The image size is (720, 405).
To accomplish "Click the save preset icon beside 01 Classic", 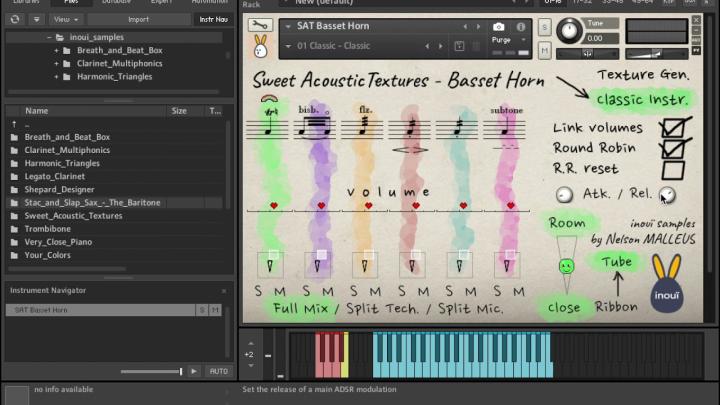I will point(459,46).
